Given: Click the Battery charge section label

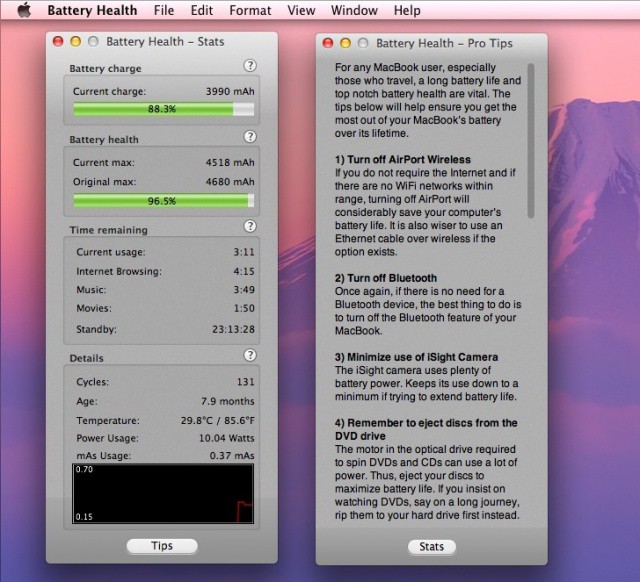Looking at the screenshot, I should pos(105,69).
